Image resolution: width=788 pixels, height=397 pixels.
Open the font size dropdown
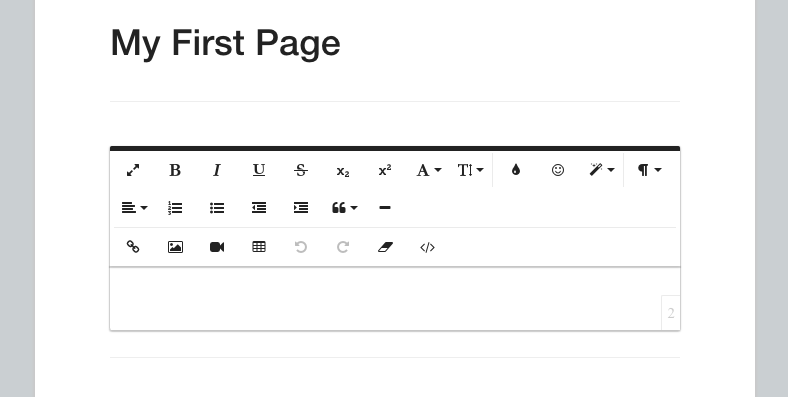point(470,170)
